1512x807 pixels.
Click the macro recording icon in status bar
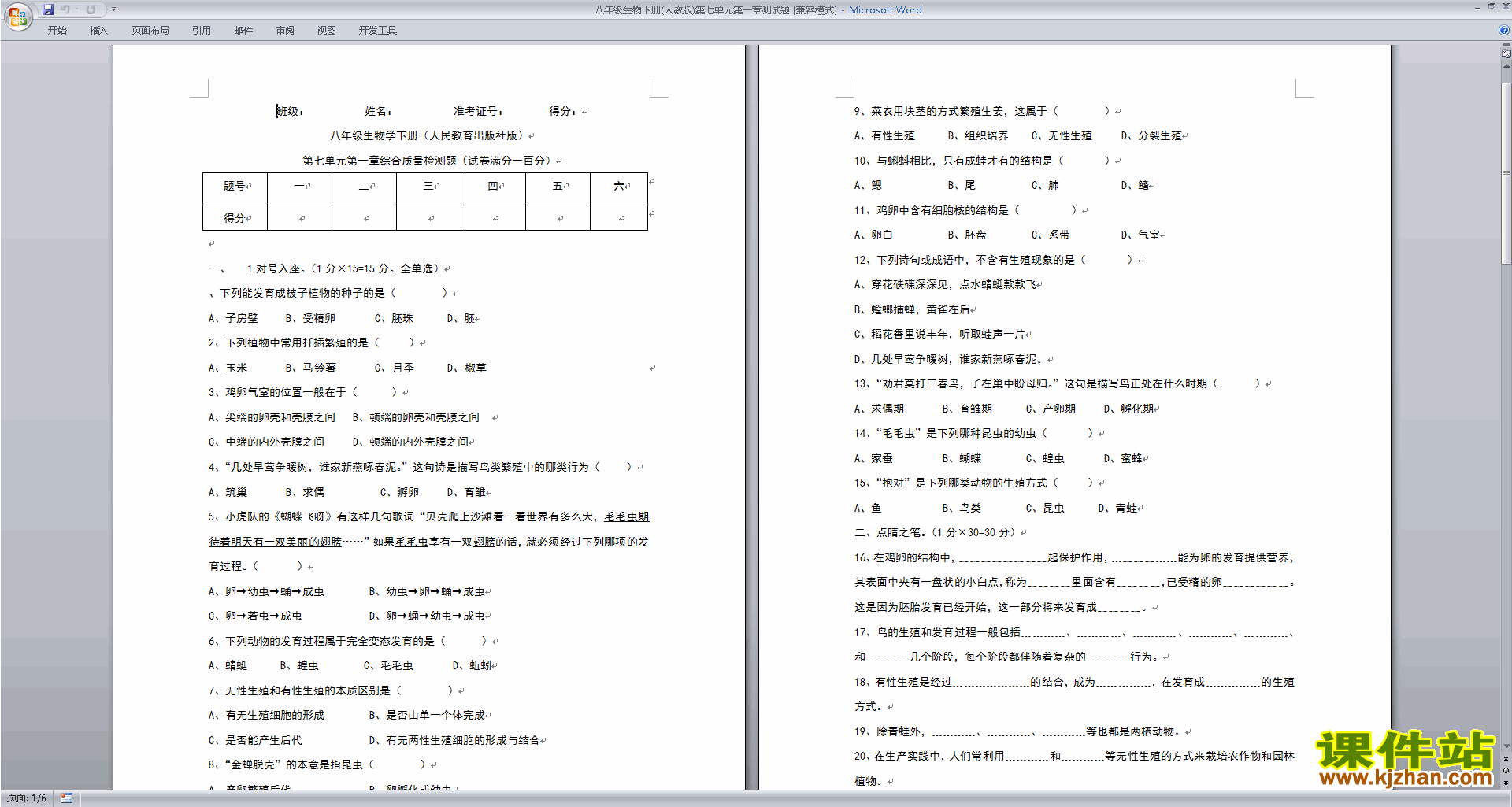point(66,798)
